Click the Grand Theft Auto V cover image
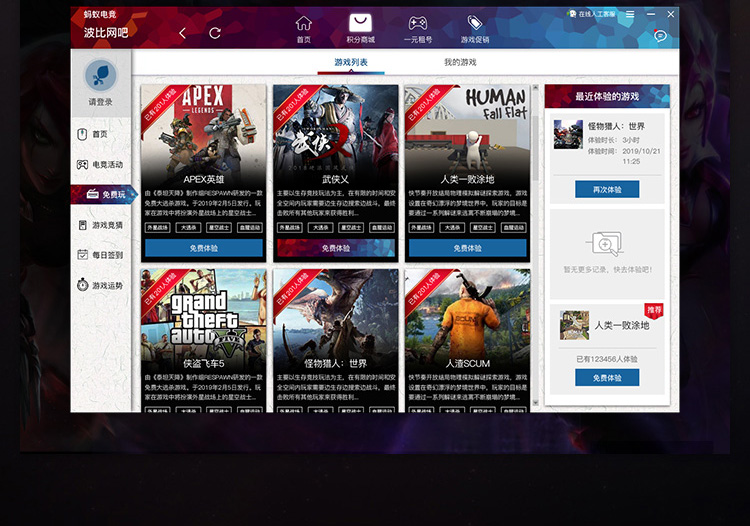Viewport: 750px width, 526px height. pyautogui.click(x=203, y=313)
